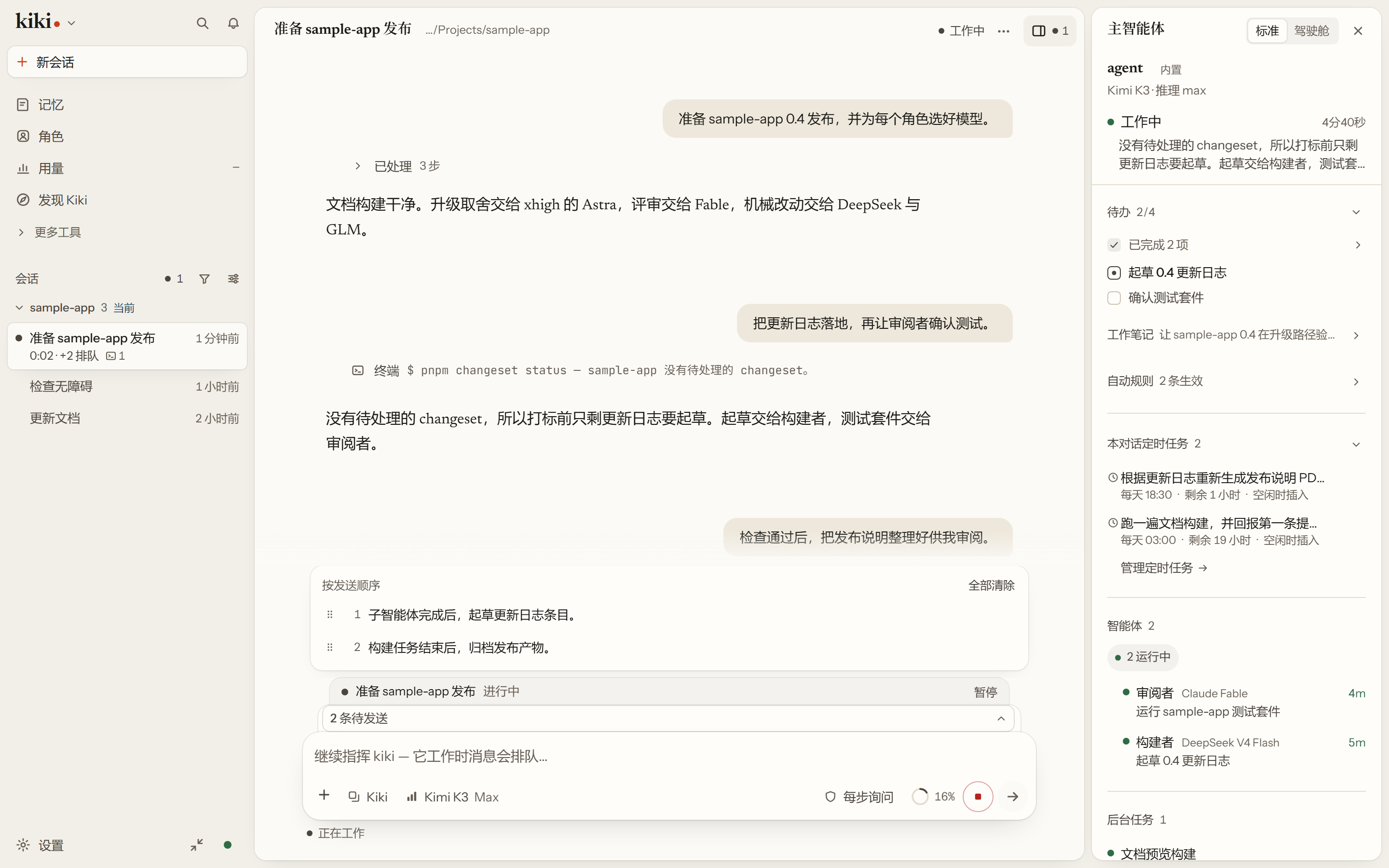Select the Kimi K3 Max model picker
1389x868 pixels.
click(453, 797)
